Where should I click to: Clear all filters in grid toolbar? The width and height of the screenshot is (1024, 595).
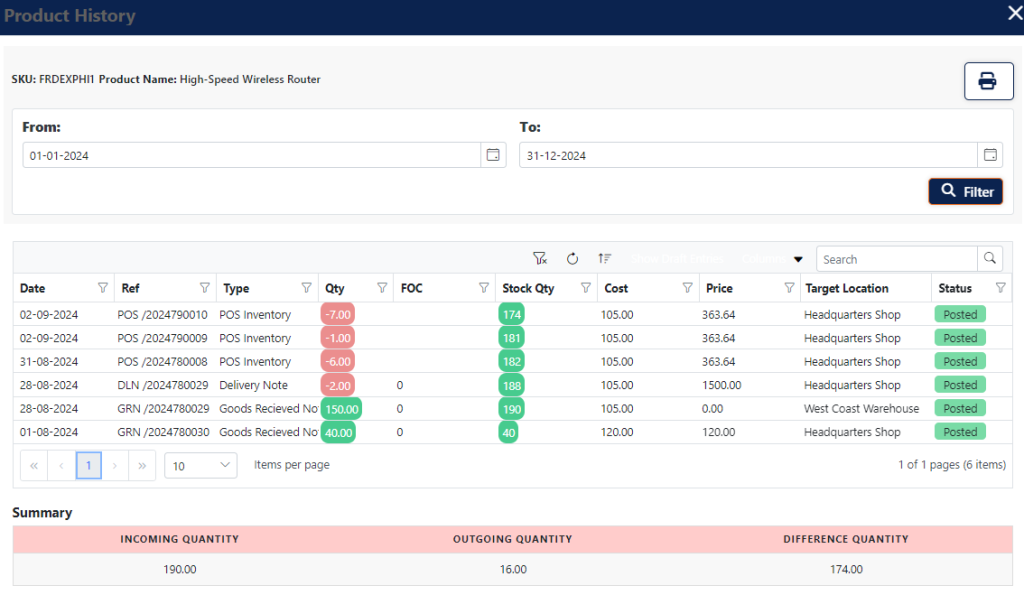(x=540, y=259)
